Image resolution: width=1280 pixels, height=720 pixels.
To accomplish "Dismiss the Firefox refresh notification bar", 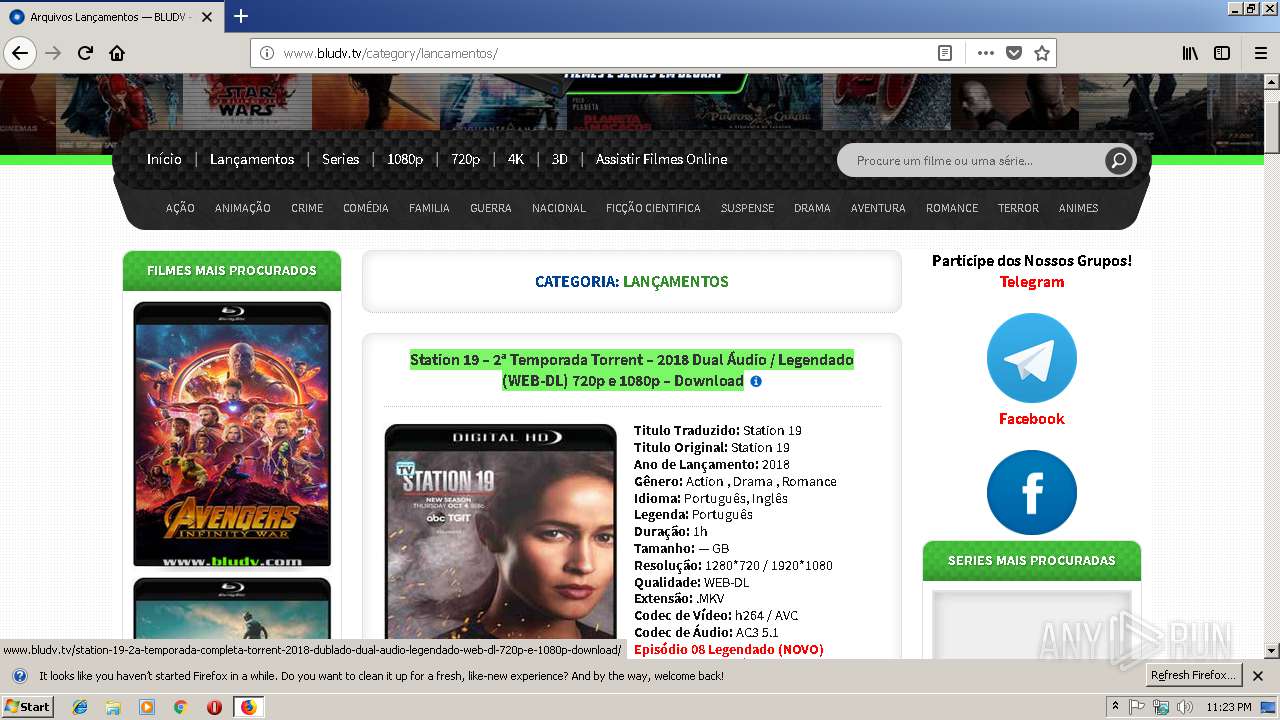I will pos(1258,676).
